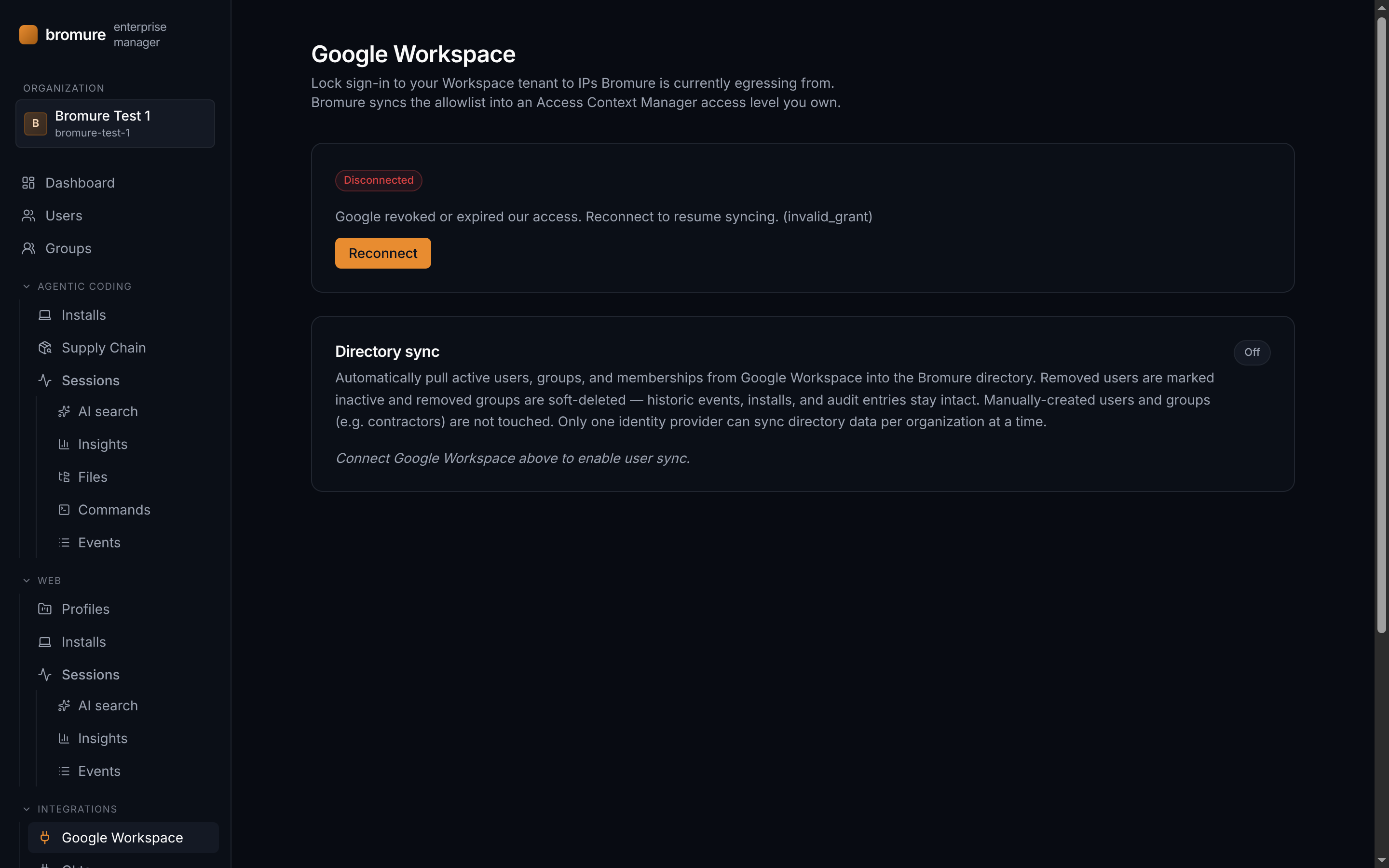
Task: Click the Dashboard grid icon
Action: click(28, 183)
